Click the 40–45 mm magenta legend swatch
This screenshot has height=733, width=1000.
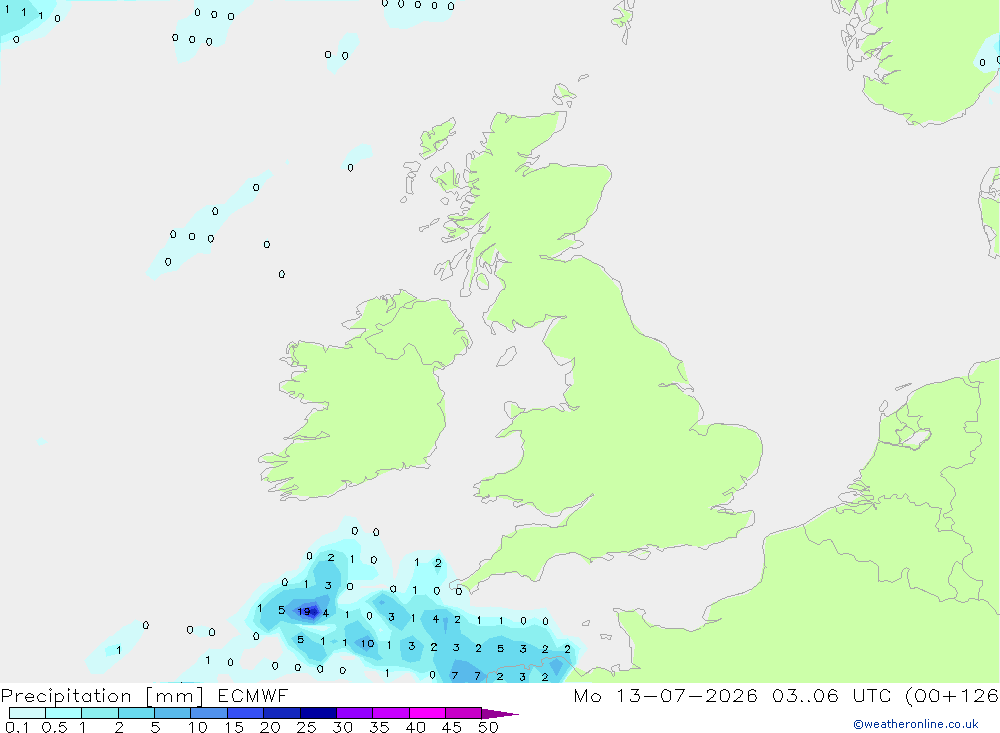427,713
